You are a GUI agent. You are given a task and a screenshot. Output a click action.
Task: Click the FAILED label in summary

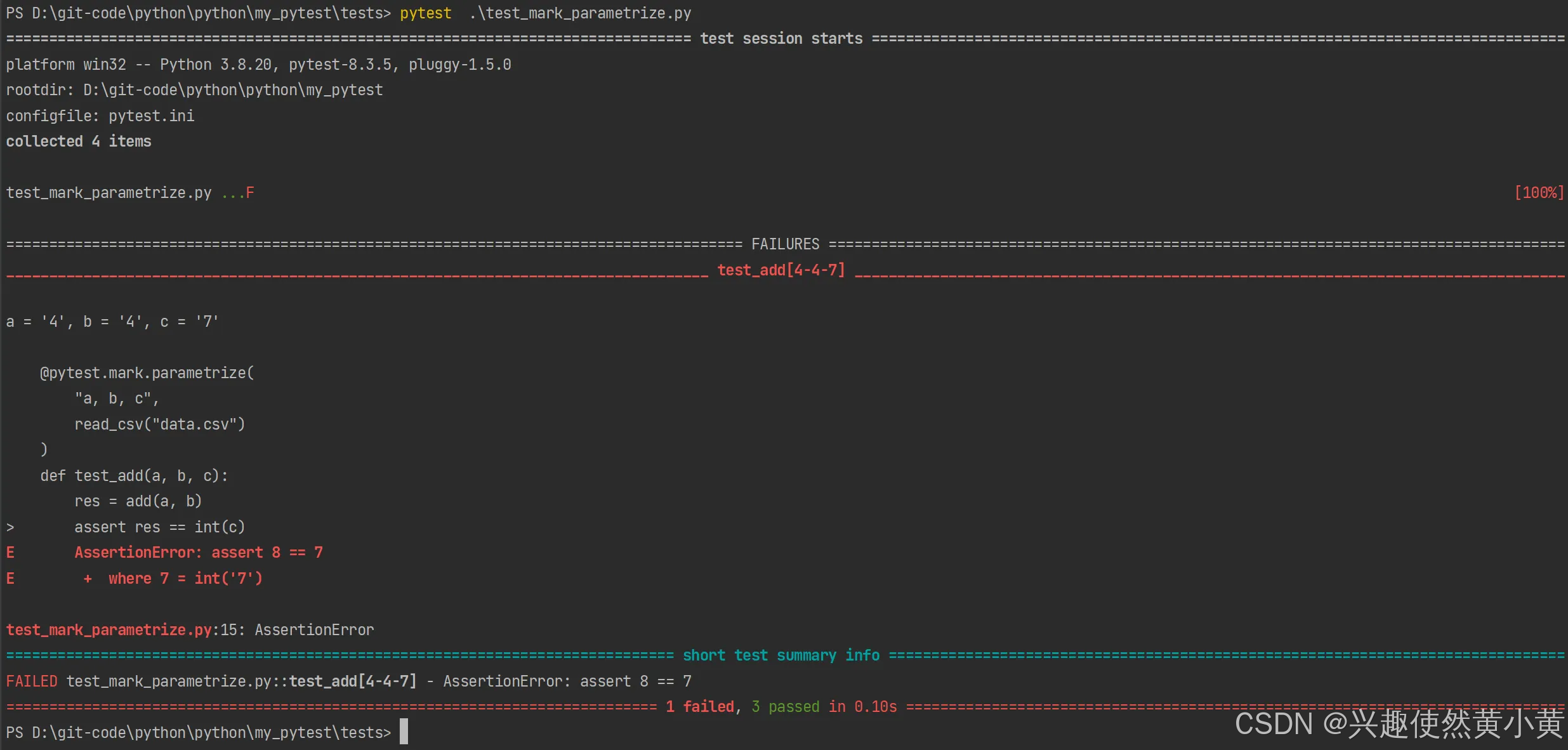32,681
